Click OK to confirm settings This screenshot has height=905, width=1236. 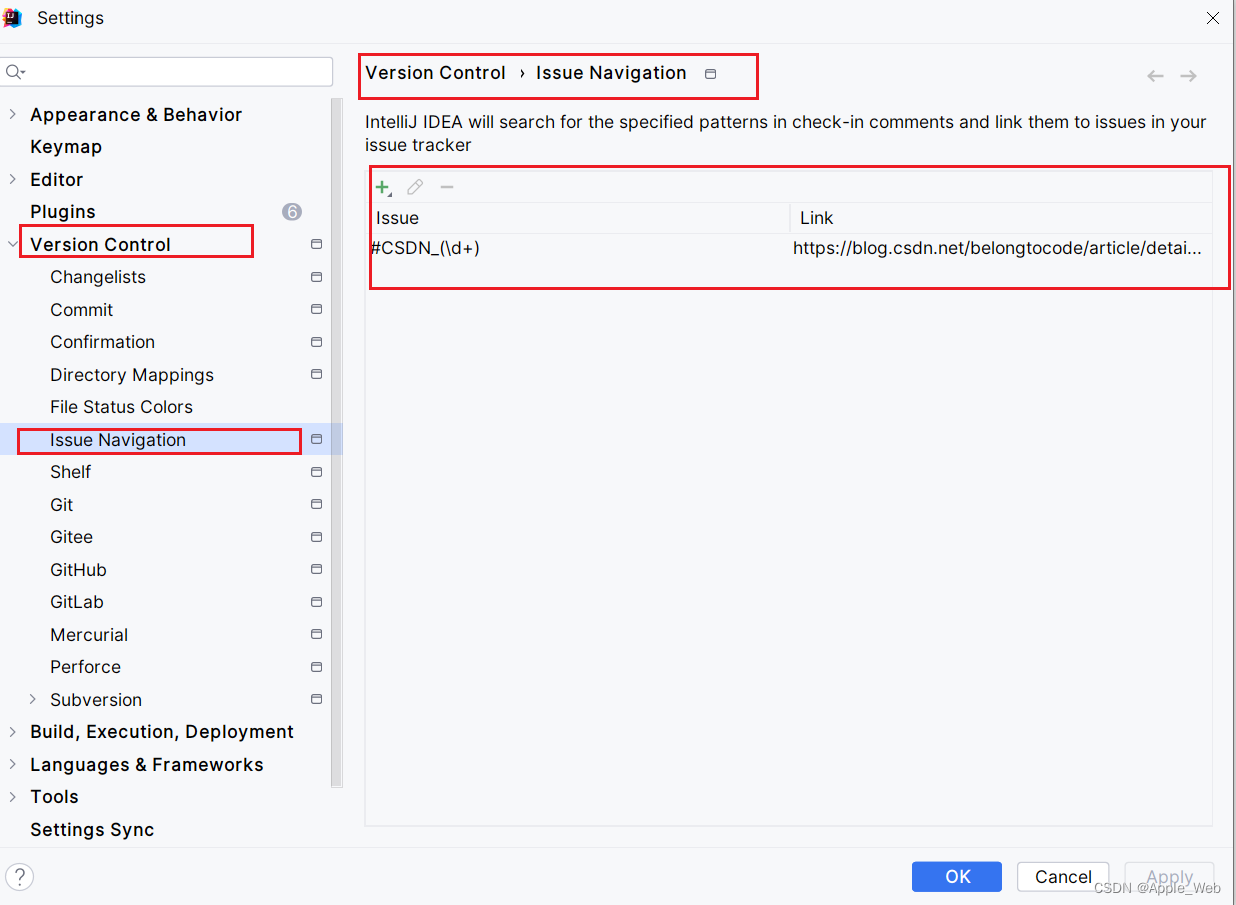click(957, 877)
